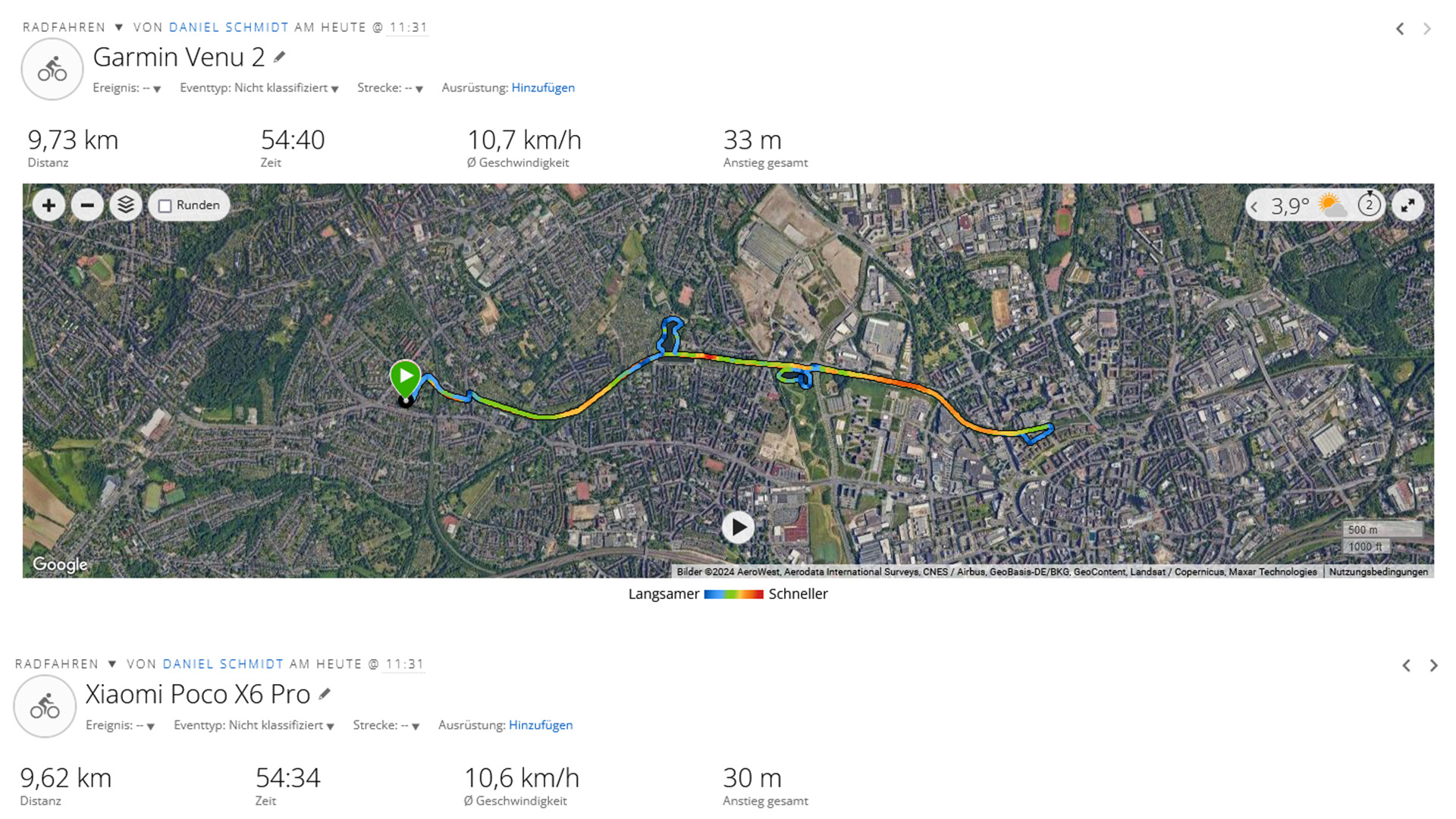This screenshot has height=819, width=1456.
Task: Edit the Garmin Venu 2 activity title
Action: (x=280, y=57)
